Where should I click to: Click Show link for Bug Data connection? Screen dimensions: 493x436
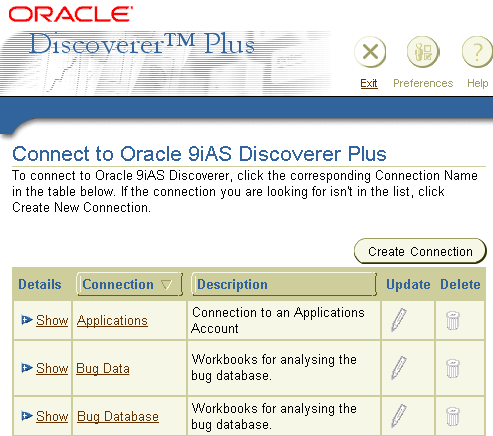pos(52,368)
